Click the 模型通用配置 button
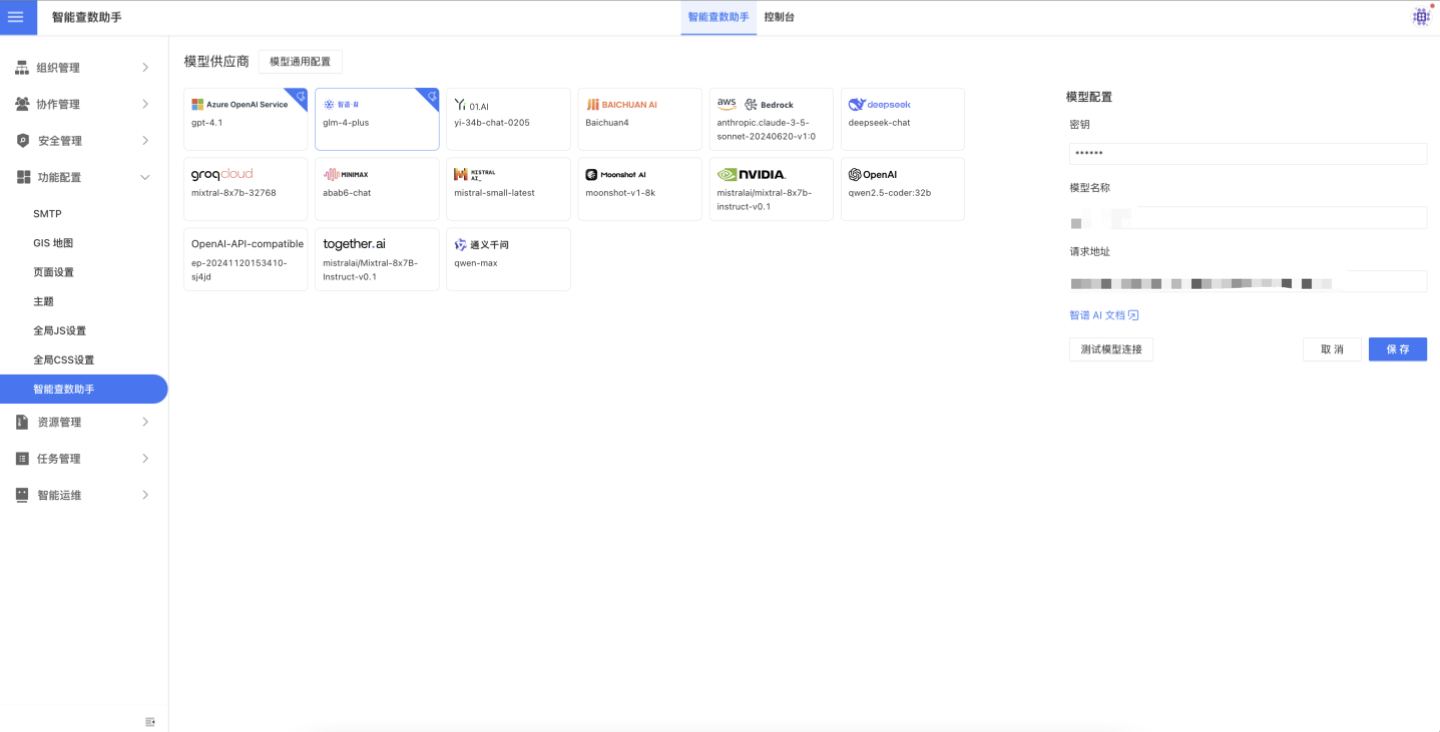Screen dimensions: 1440x732 tap(300, 62)
